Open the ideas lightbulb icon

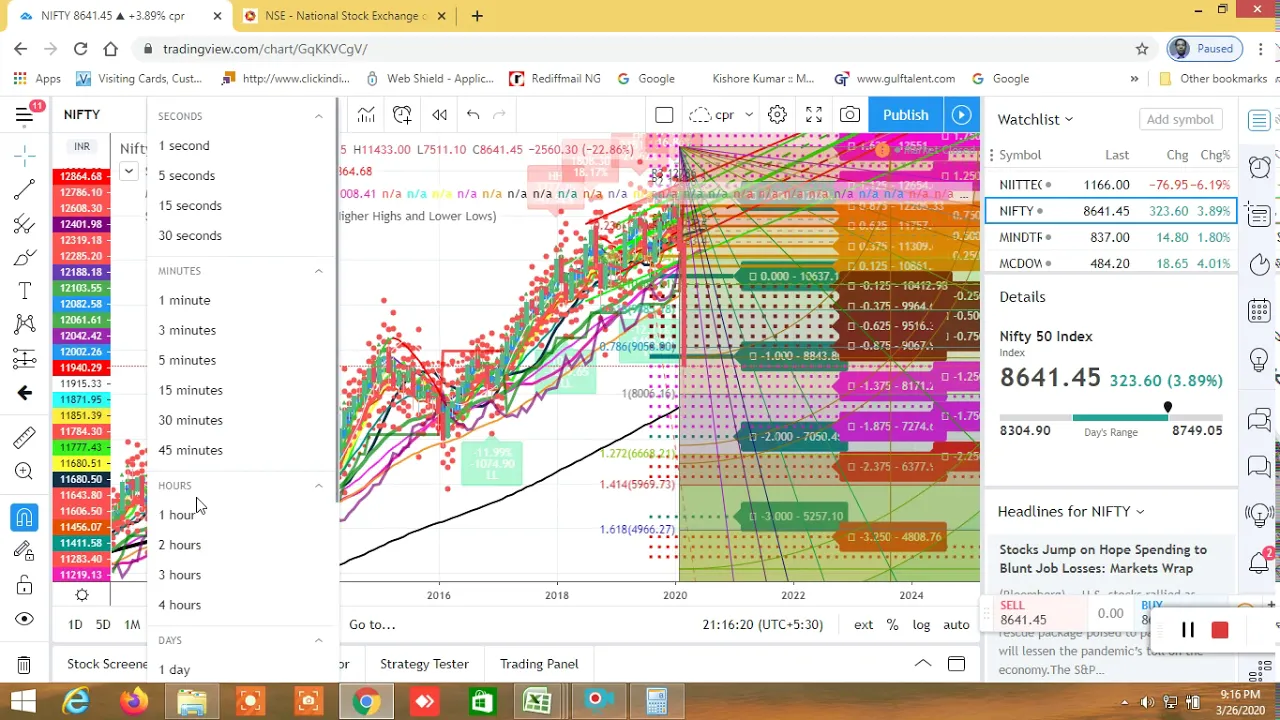(x=1259, y=360)
